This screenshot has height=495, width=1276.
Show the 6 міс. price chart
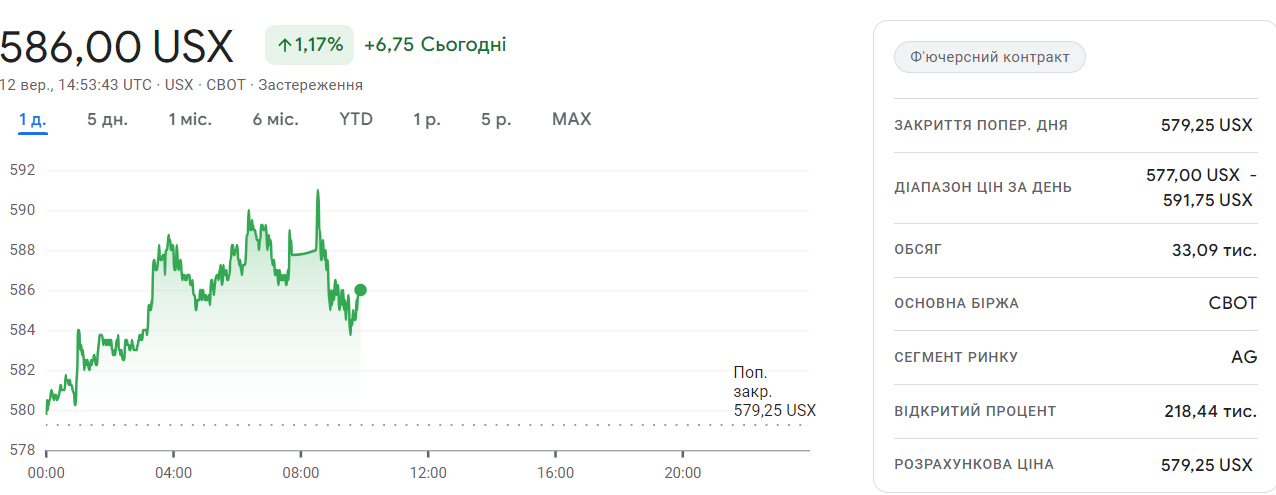275,120
